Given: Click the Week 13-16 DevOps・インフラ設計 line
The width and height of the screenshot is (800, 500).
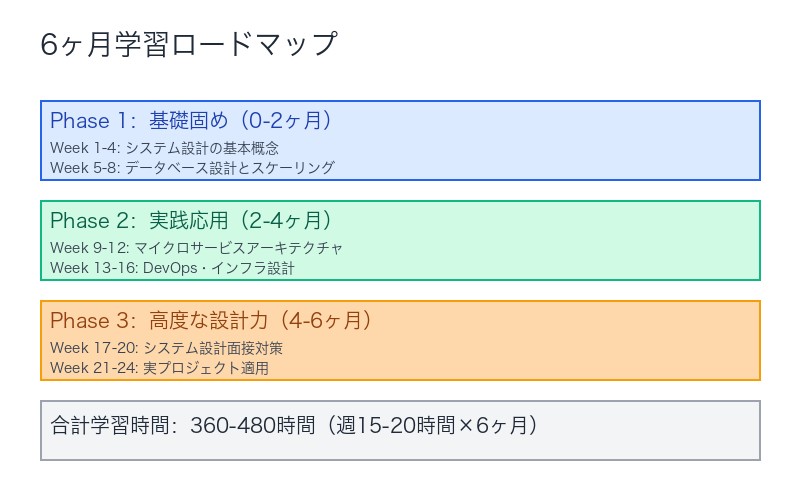Looking at the screenshot, I should pos(172,268).
